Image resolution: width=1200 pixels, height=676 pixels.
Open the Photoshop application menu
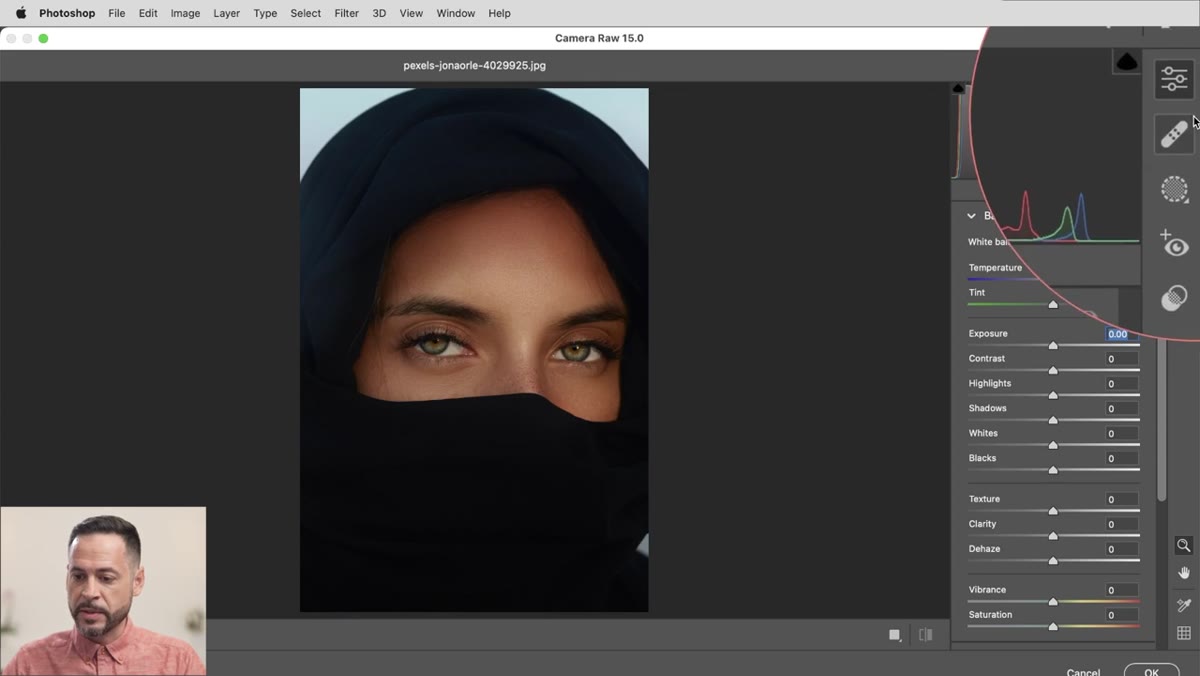tap(67, 13)
